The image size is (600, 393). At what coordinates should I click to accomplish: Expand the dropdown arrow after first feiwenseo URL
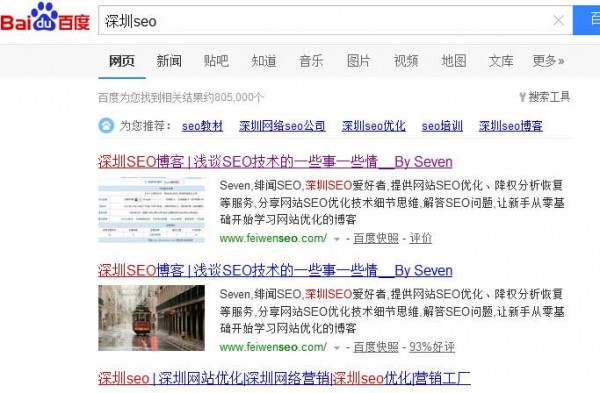[337, 239]
